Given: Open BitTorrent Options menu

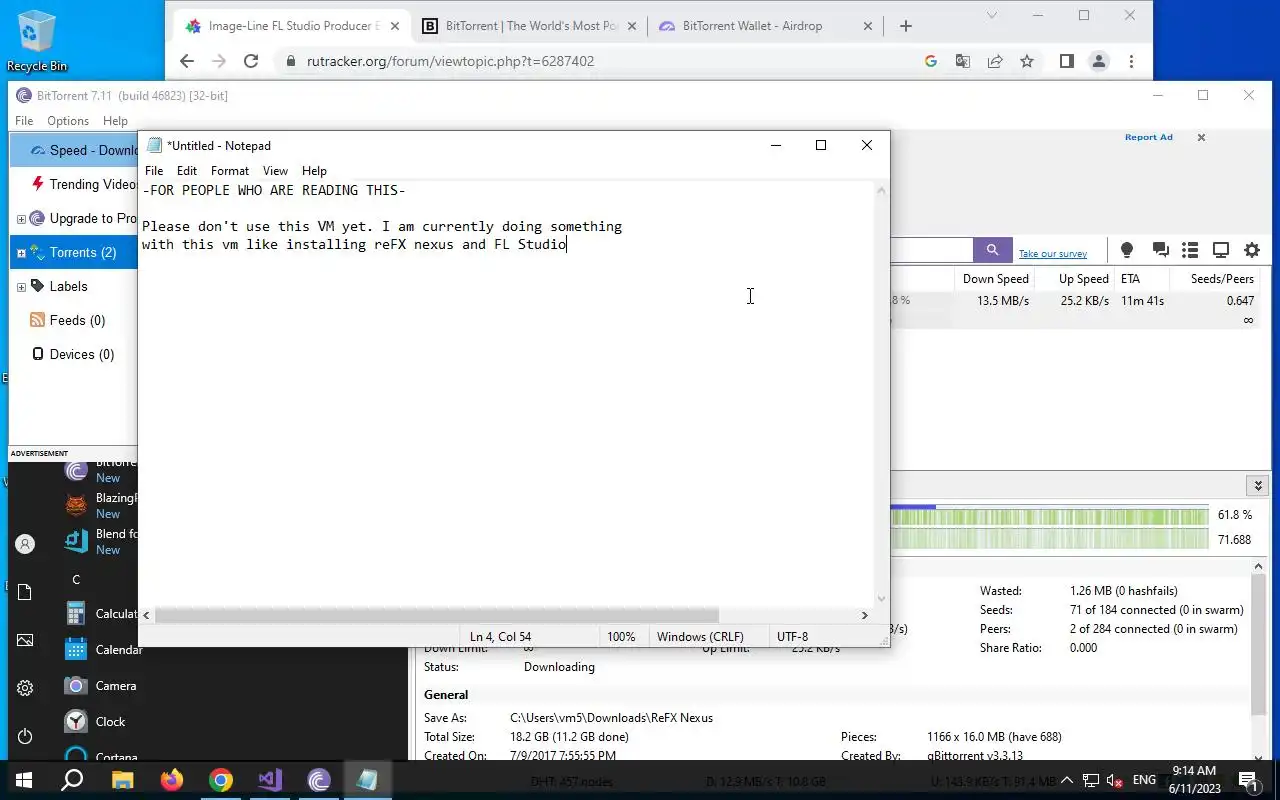Looking at the screenshot, I should (68, 121).
